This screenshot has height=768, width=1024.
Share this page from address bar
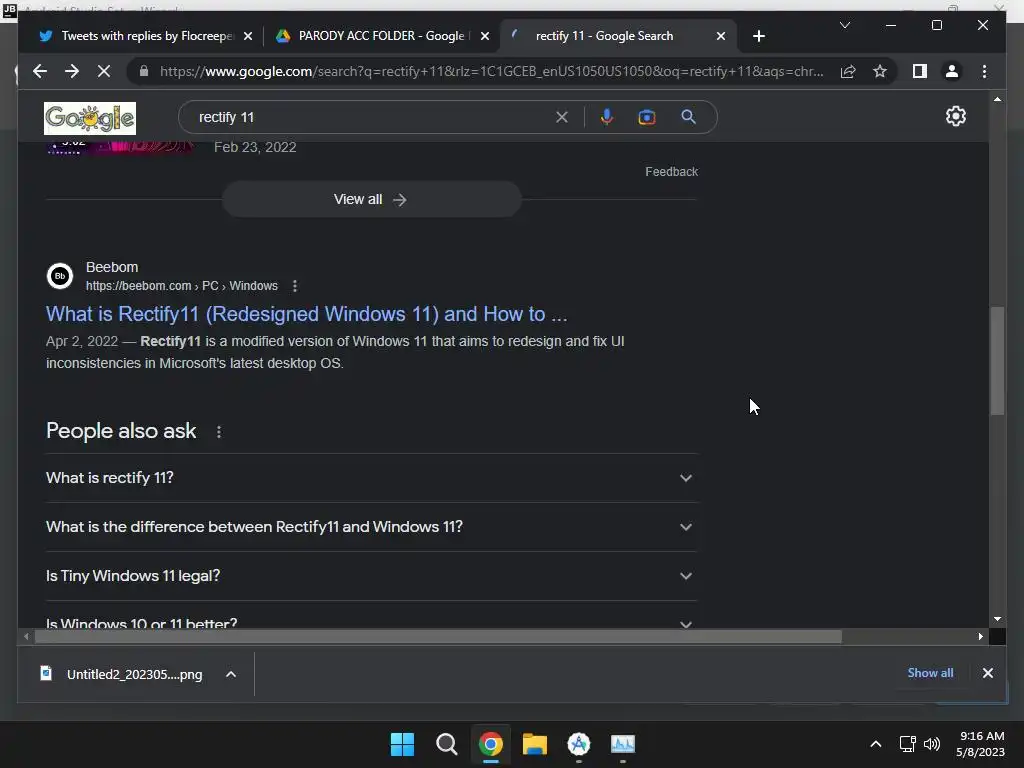point(848,71)
